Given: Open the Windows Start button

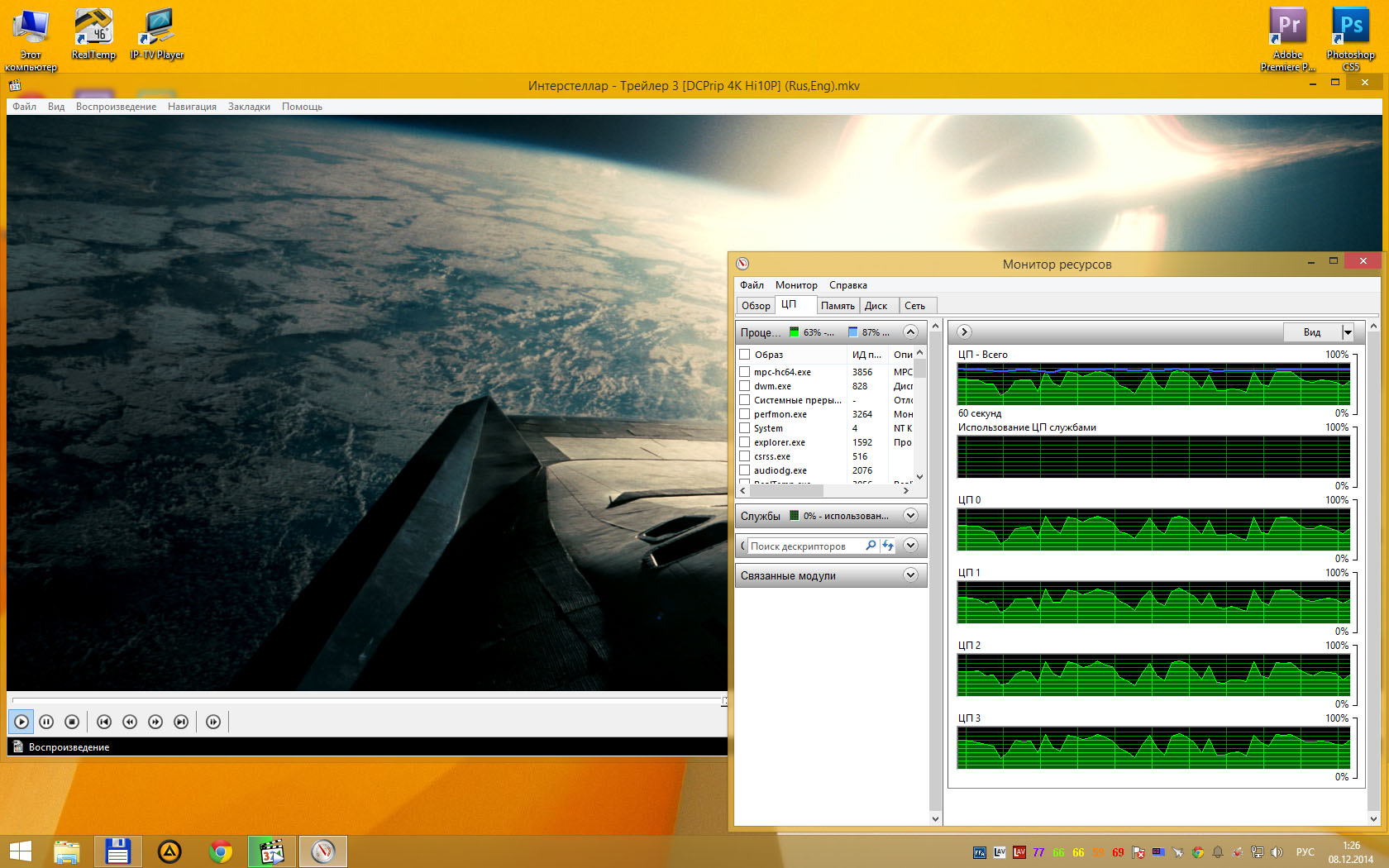Looking at the screenshot, I should [x=20, y=851].
